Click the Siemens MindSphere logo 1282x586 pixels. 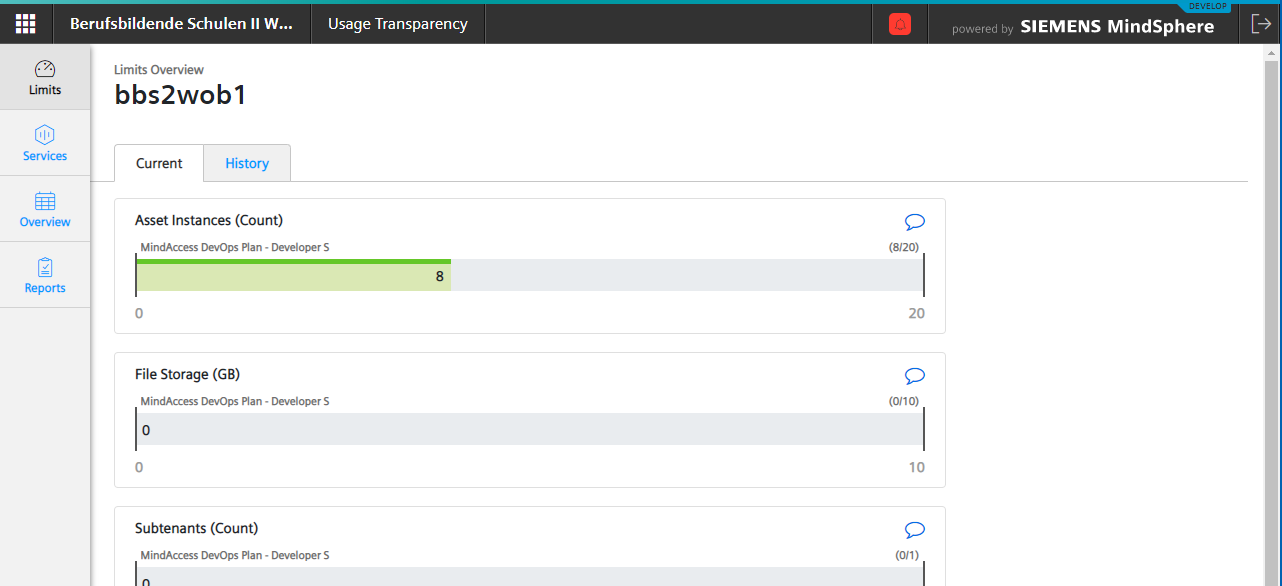(1116, 27)
